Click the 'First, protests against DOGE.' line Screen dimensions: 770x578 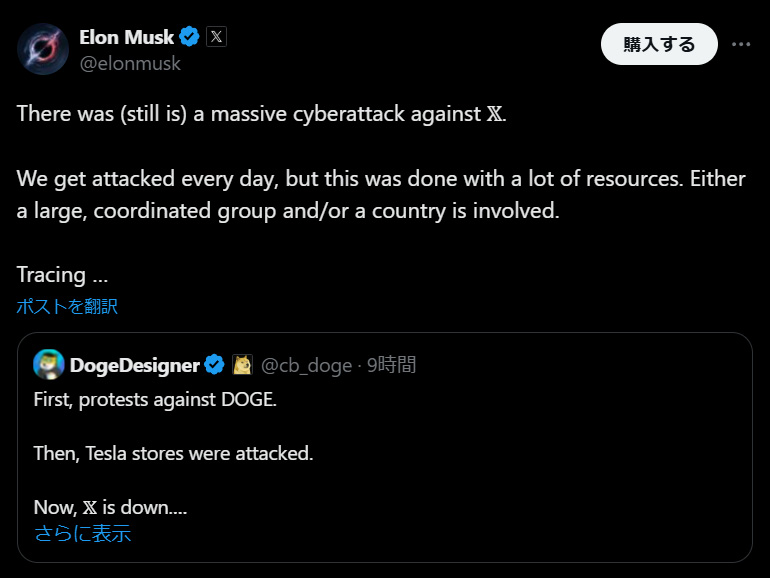(x=155, y=398)
